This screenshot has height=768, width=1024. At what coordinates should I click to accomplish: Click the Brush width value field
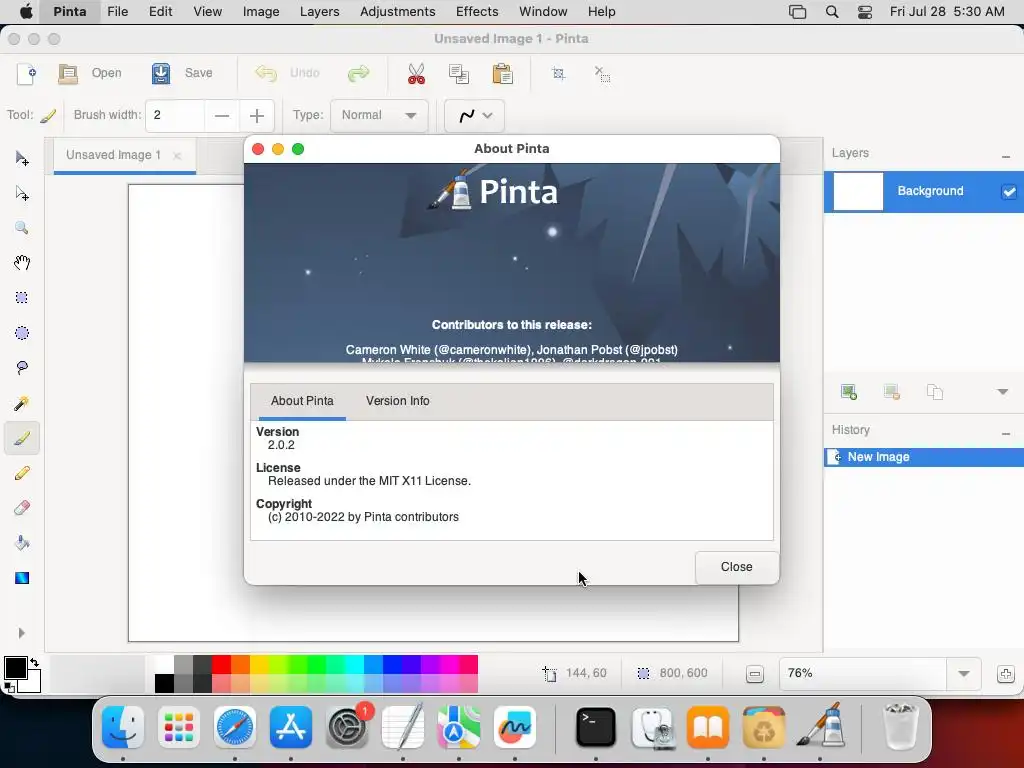(x=175, y=116)
